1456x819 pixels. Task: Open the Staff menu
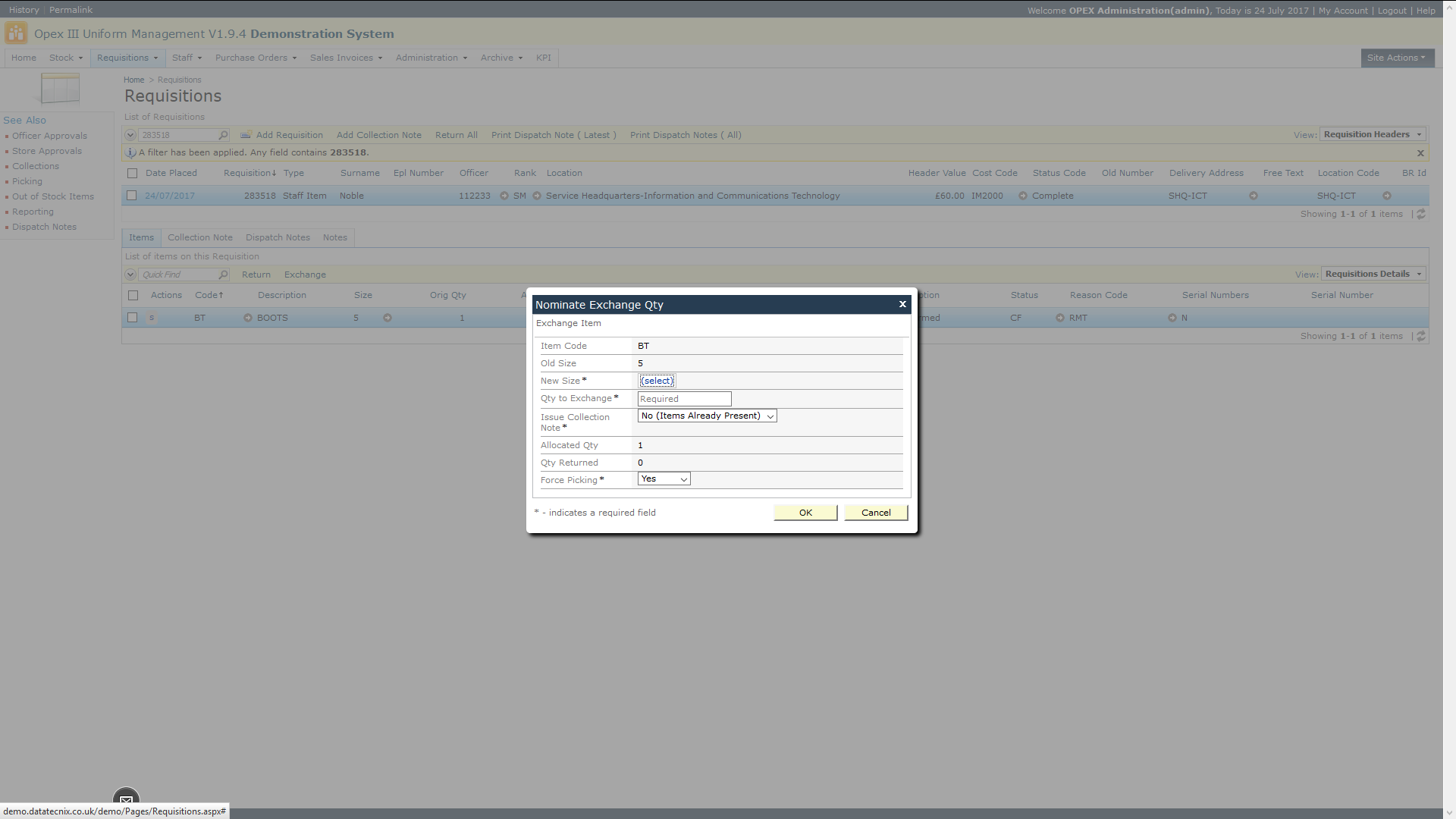pos(187,58)
